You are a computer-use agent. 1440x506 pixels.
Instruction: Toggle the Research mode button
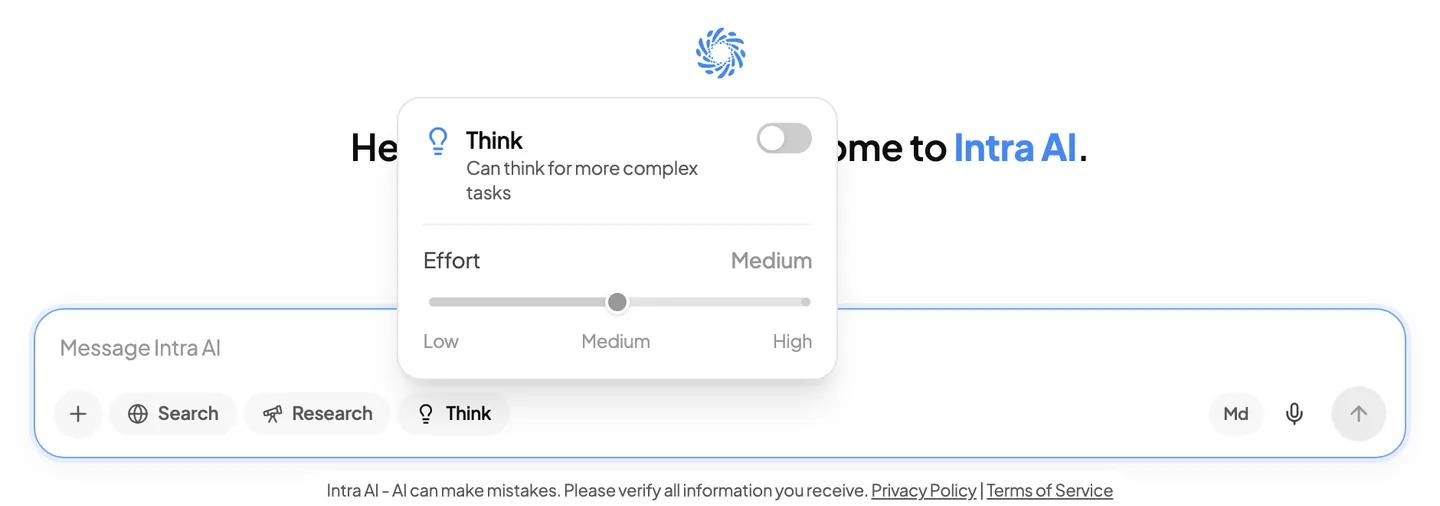[317, 414]
